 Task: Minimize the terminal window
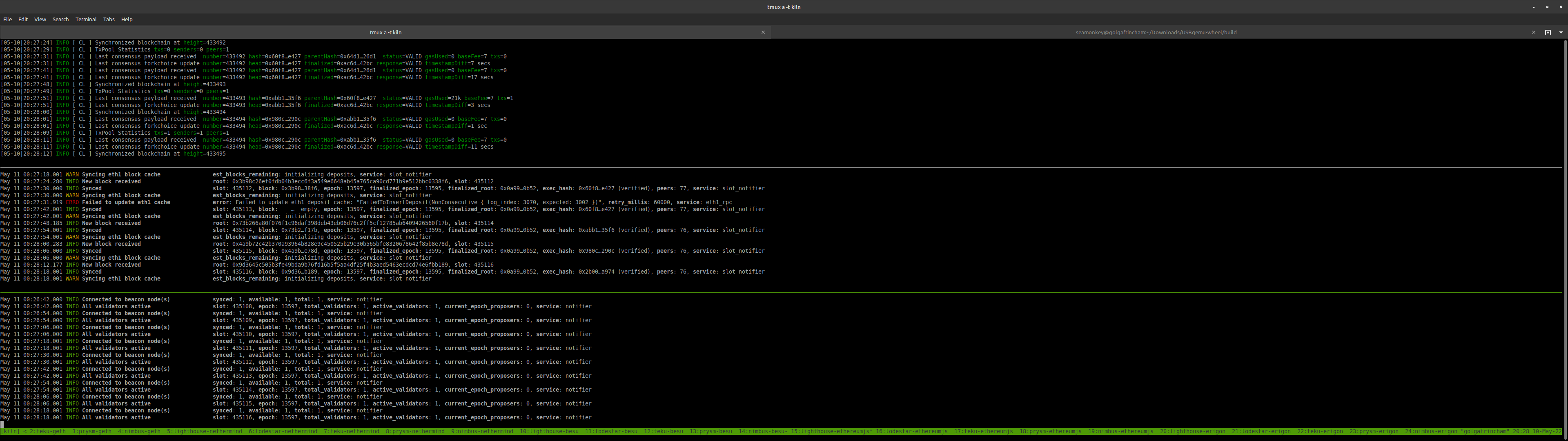(1533, 7)
